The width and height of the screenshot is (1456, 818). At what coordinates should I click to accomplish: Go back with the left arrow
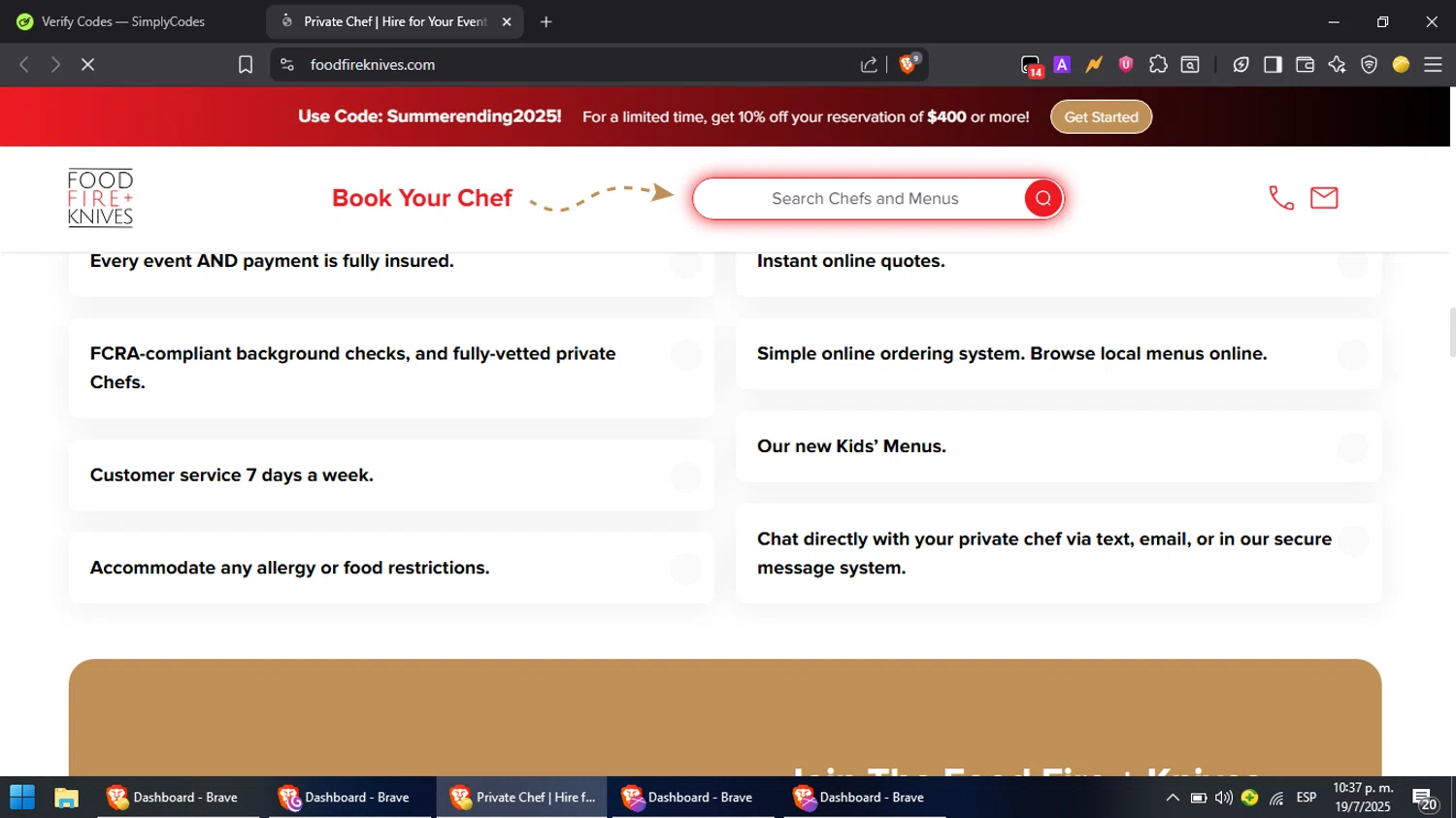(x=24, y=64)
